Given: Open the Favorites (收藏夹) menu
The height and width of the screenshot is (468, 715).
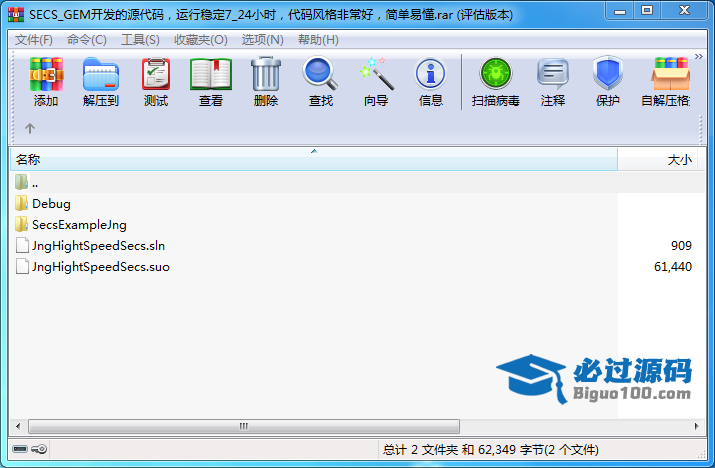Looking at the screenshot, I should point(201,40).
